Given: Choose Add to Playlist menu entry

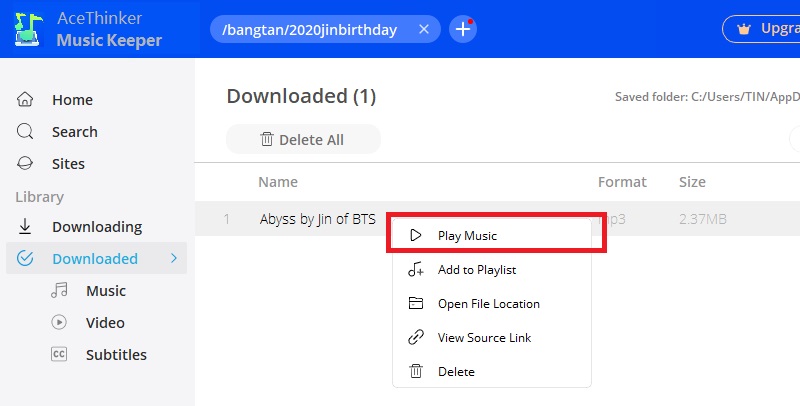Looking at the screenshot, I should point(476,270).
